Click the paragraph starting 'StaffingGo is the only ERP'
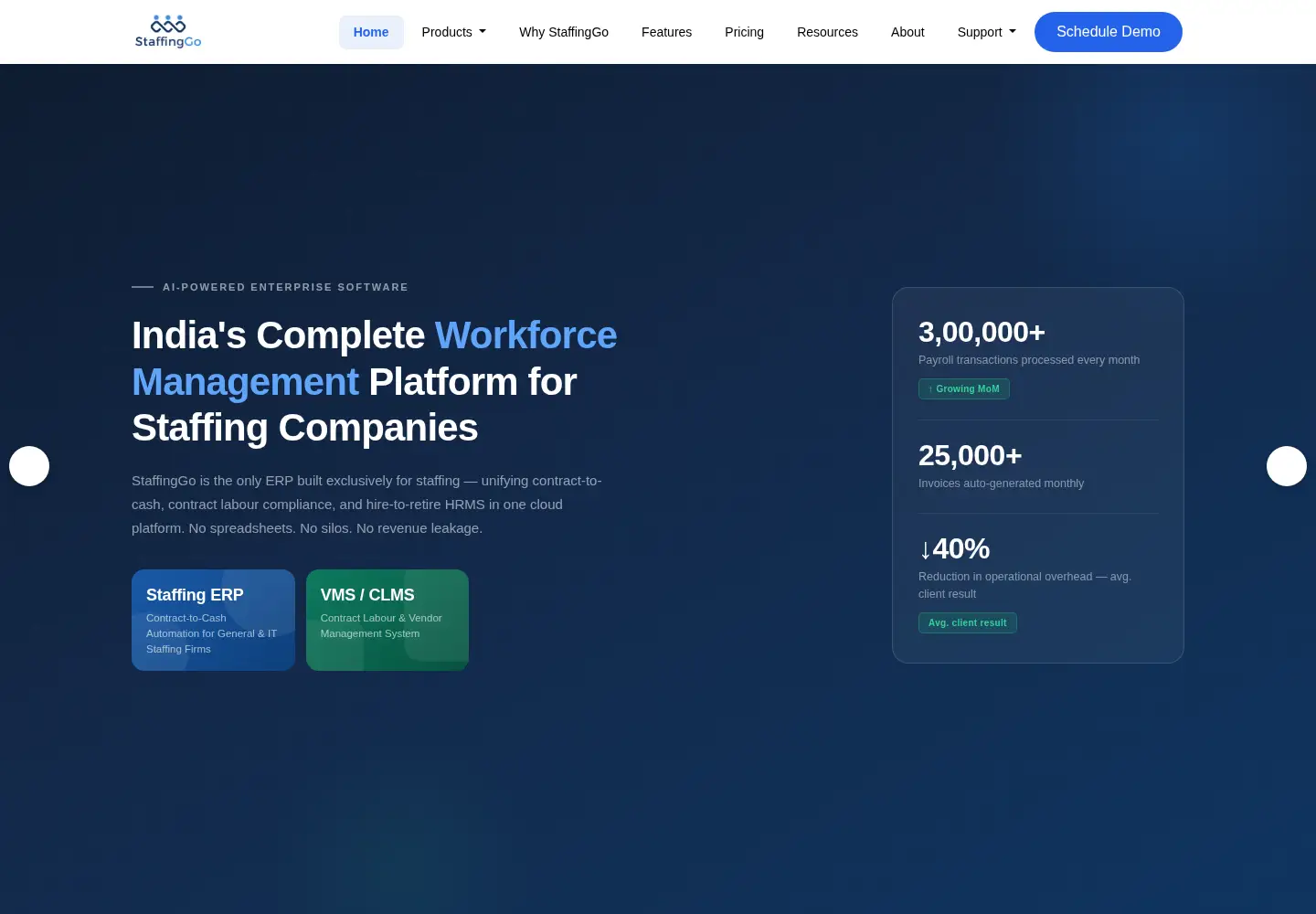1316x914 pixels. click(x=366, y=505)
